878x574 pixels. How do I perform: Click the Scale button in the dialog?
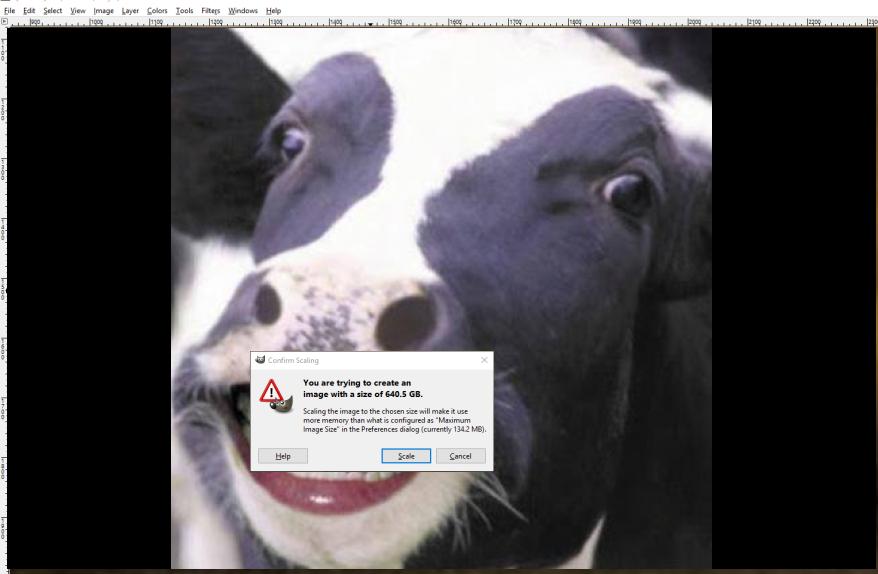click(x=406, y=456)
